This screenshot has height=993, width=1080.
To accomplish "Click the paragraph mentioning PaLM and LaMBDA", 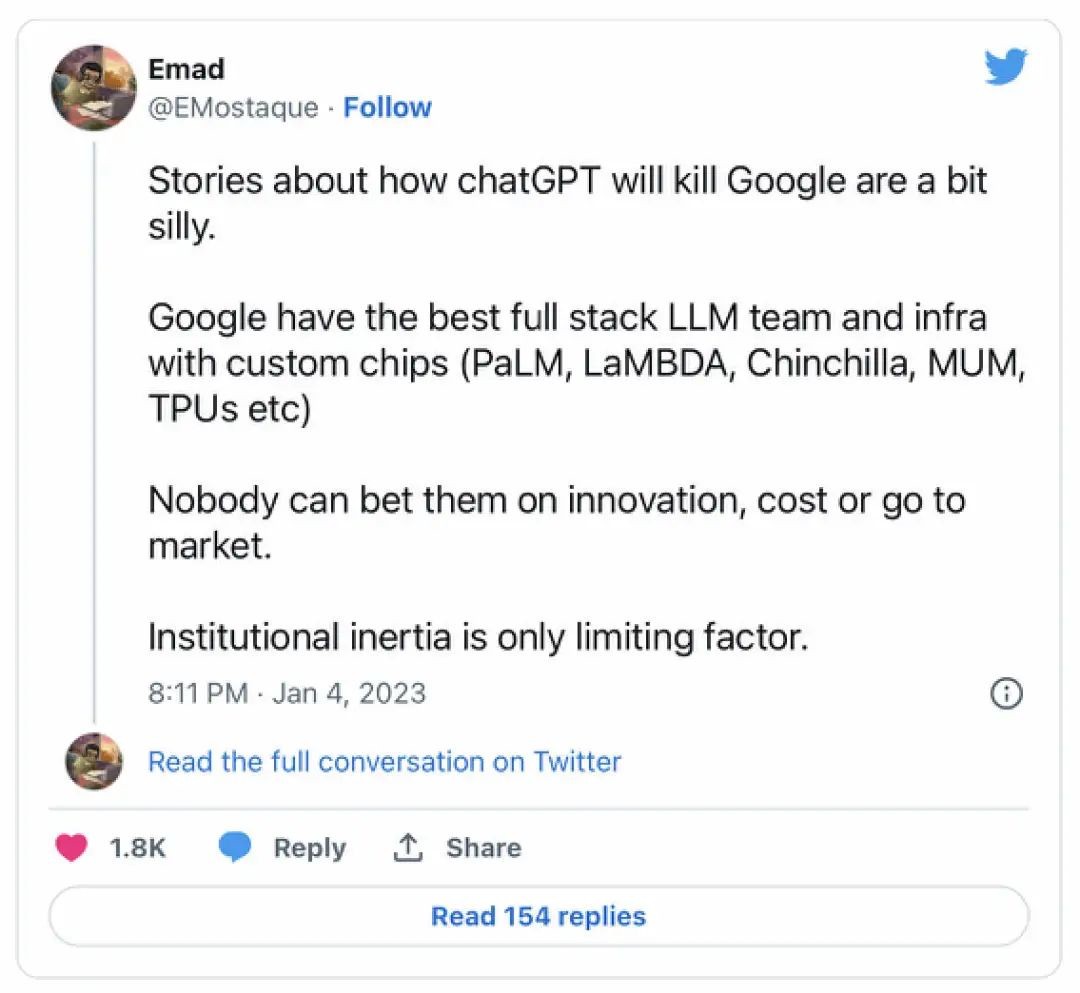I will tap(587, 364).
